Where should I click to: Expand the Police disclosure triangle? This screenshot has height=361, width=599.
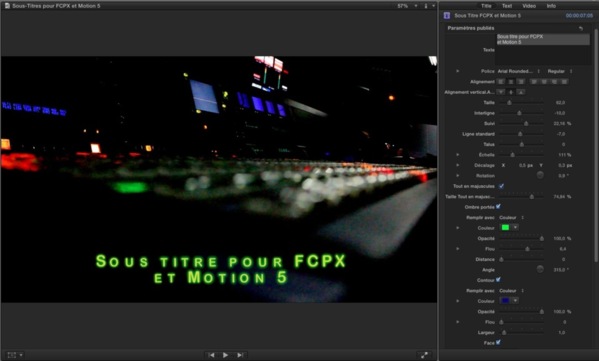[x=458, y=71]
